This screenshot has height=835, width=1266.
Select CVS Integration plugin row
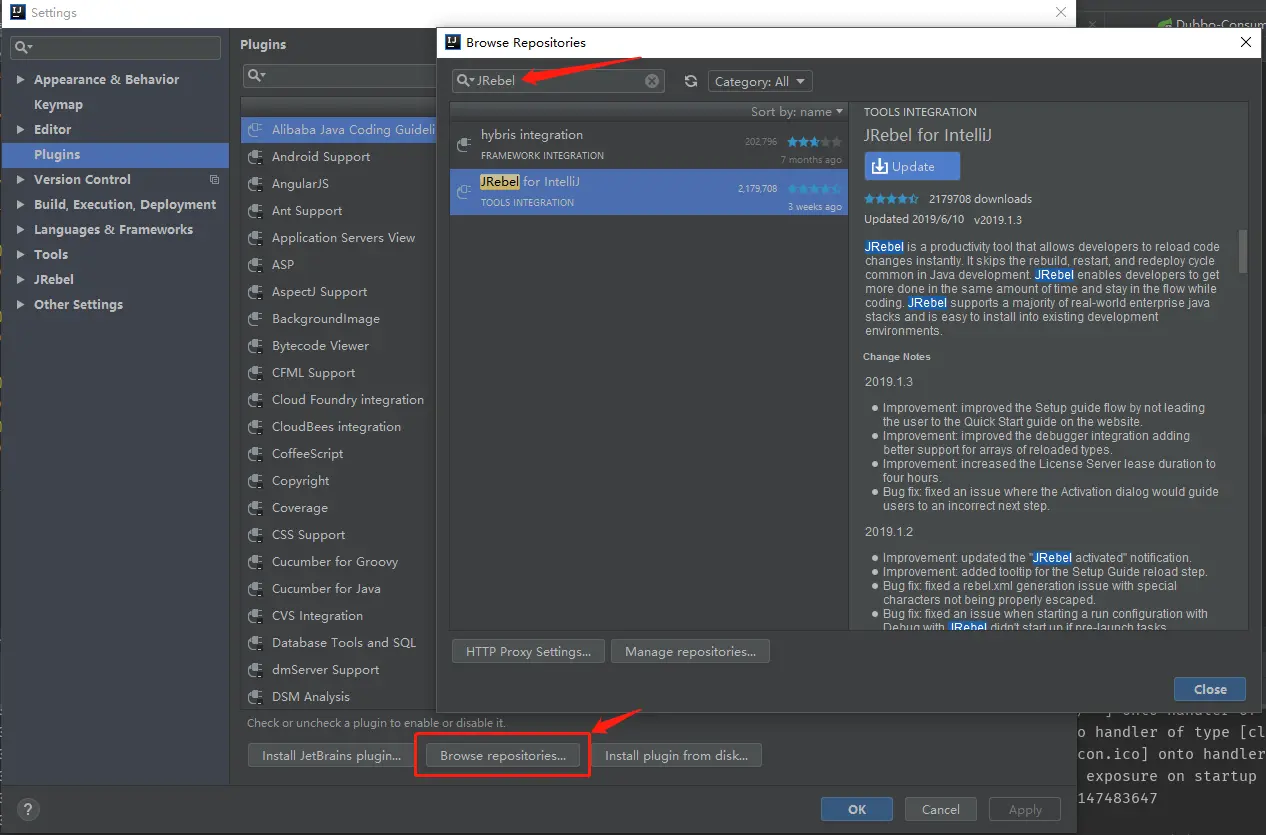coord(338,616)
